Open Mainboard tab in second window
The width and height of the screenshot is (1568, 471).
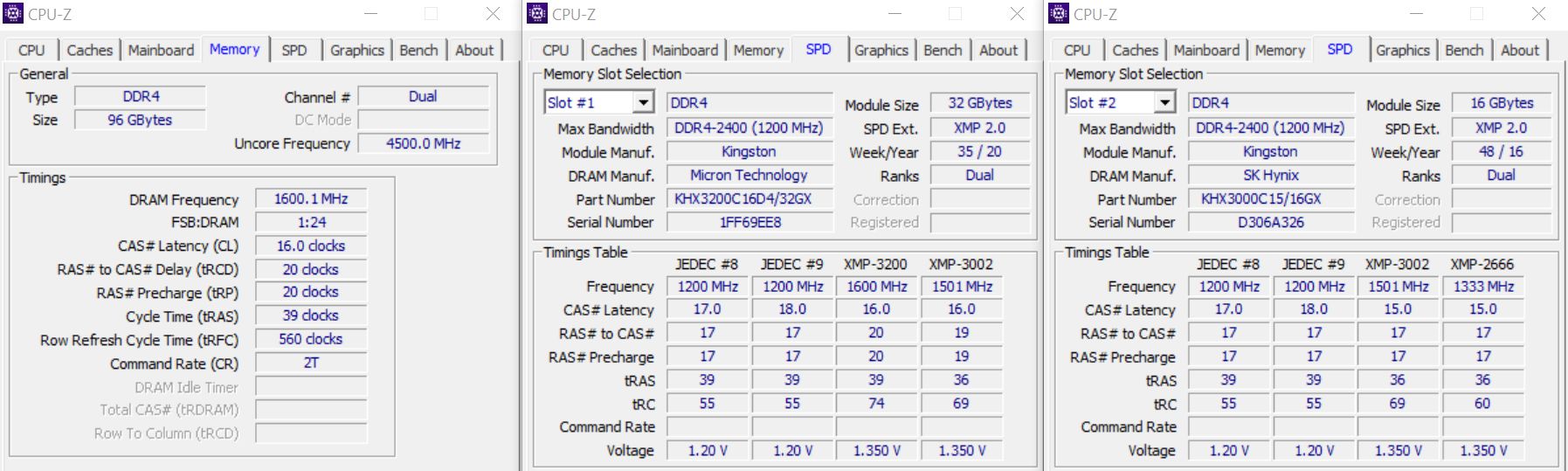[x=685, y=50]
